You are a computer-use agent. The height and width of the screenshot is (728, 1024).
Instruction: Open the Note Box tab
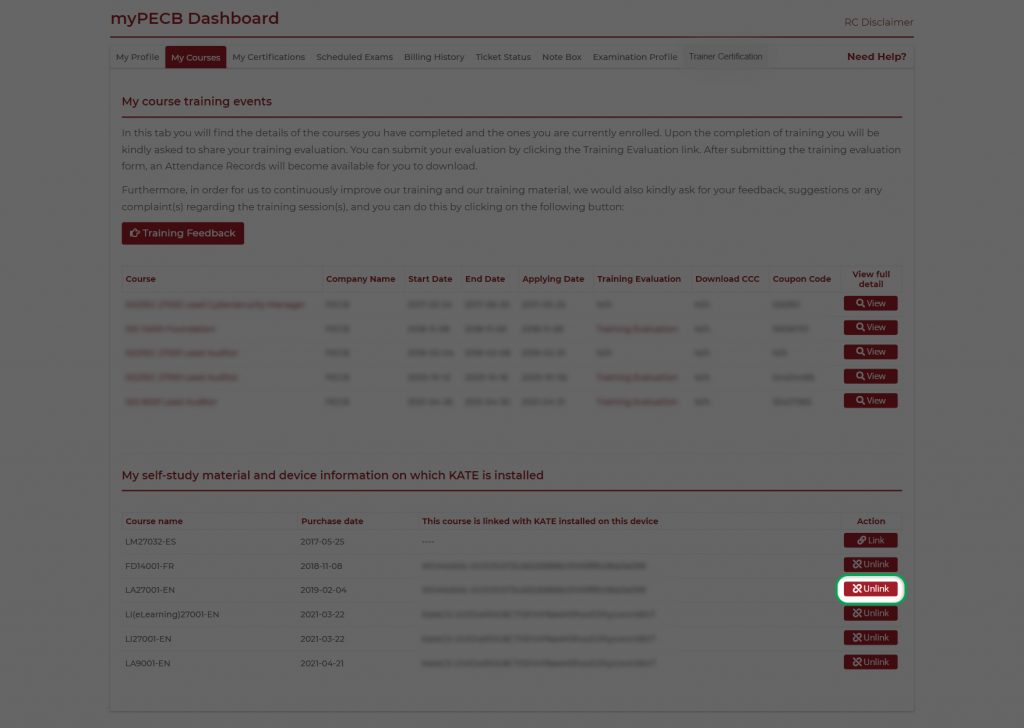click(x=562, y=57)
